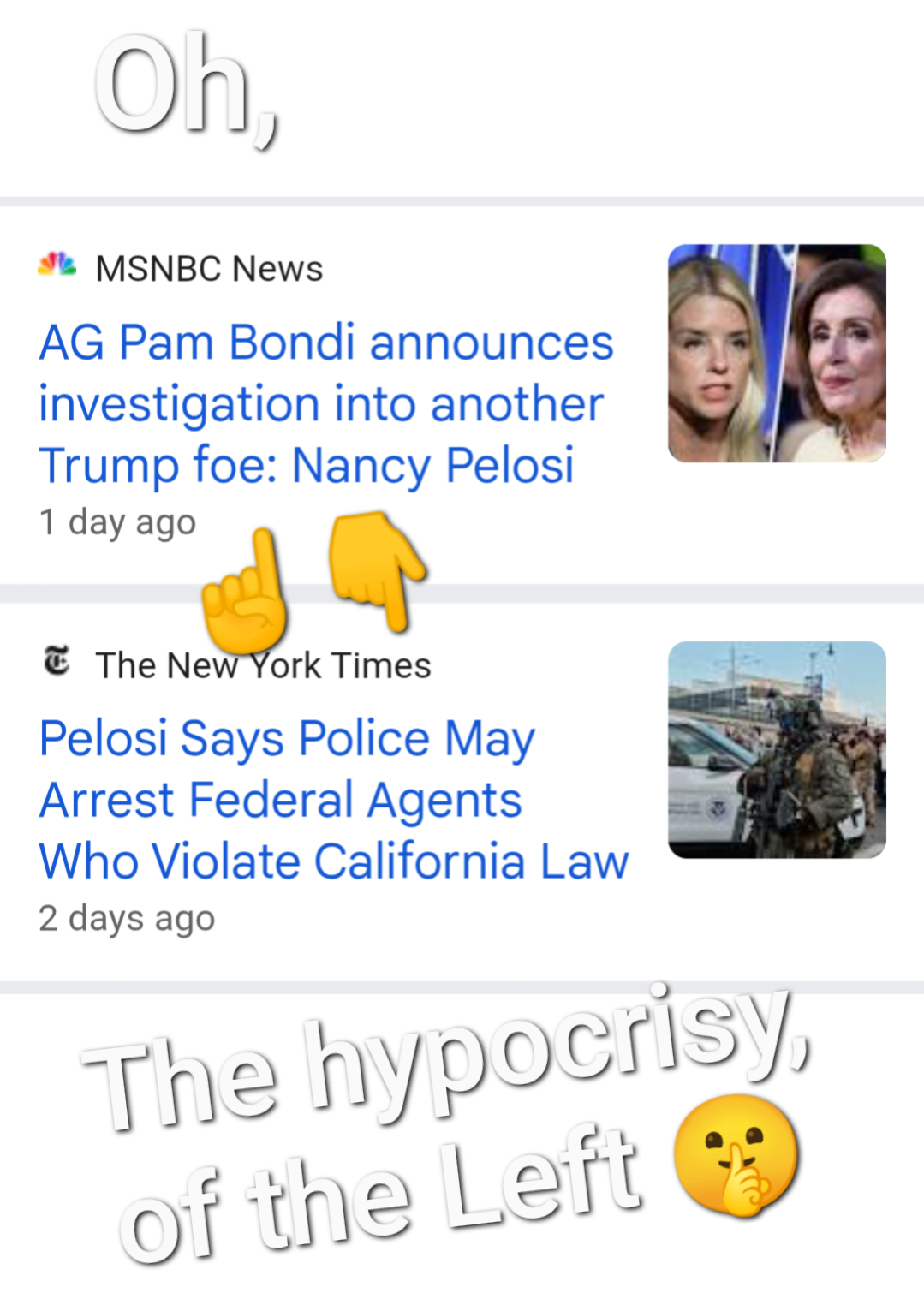
Task: Click the "2 days ago" timestamp
Action: 127,918
